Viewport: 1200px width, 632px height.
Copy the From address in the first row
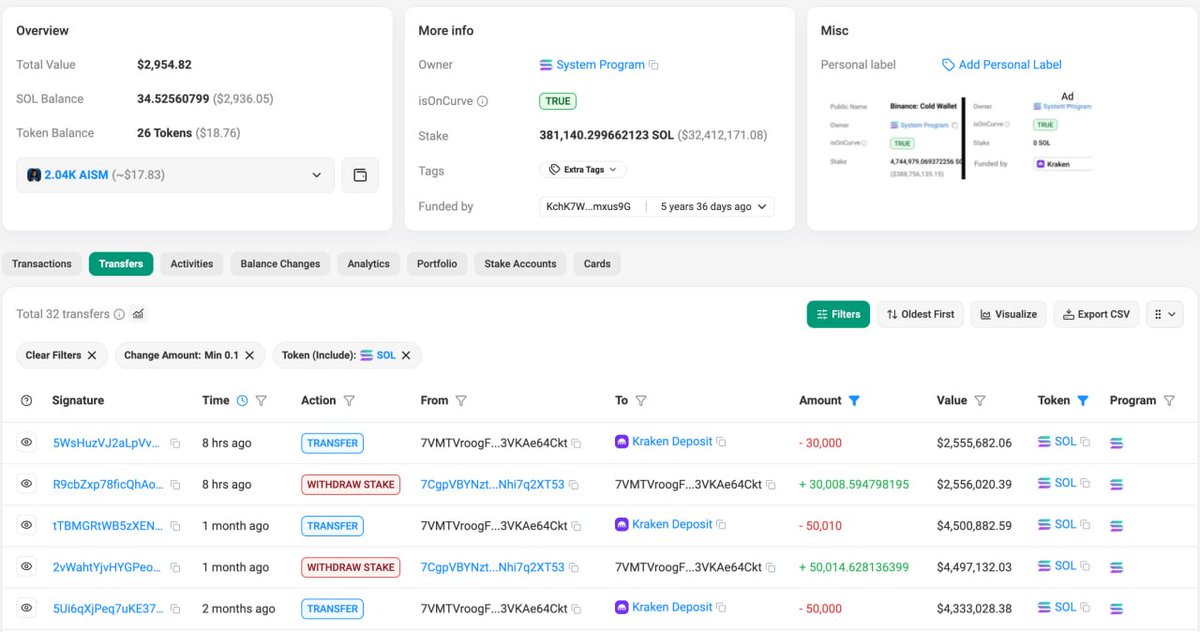[x=576, y=443]
